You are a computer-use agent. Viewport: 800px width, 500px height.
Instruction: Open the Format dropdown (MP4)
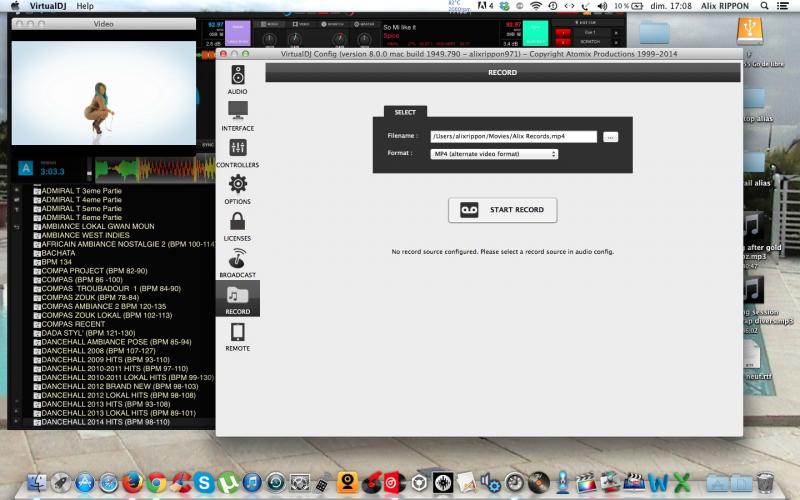pyautogui.click(x=494, y=154)
